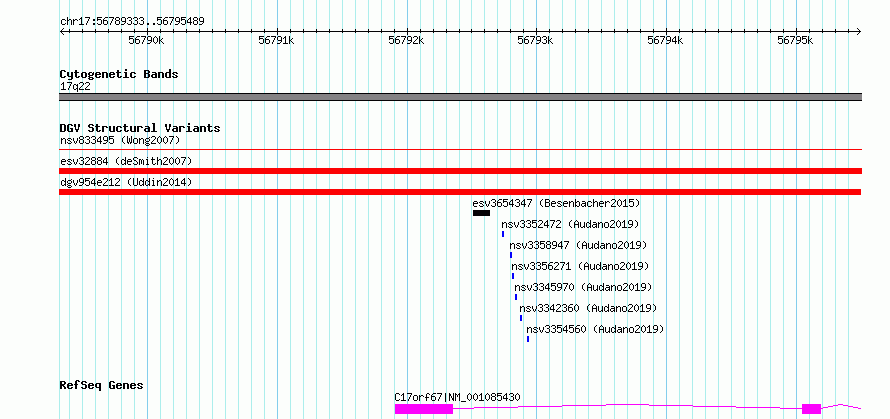This screenshot has width=890, height=419.
Task: Click the Cytogenetic Bands track title
Action: pyautogui.click(x=119, y=74)
